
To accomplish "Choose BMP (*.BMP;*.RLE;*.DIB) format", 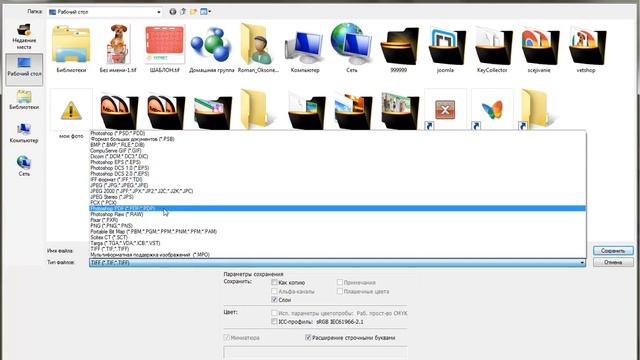I will tap(338, 144).
